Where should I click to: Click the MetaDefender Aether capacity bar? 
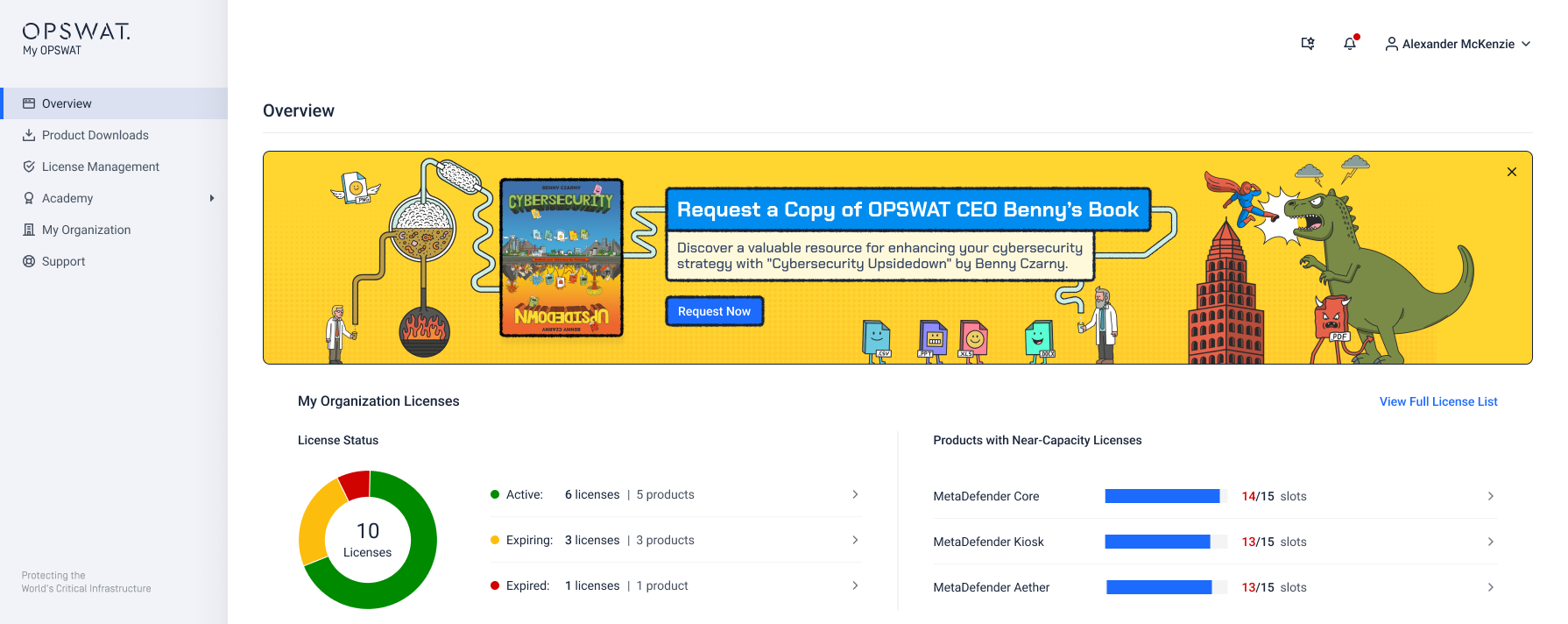(1166, 587)
